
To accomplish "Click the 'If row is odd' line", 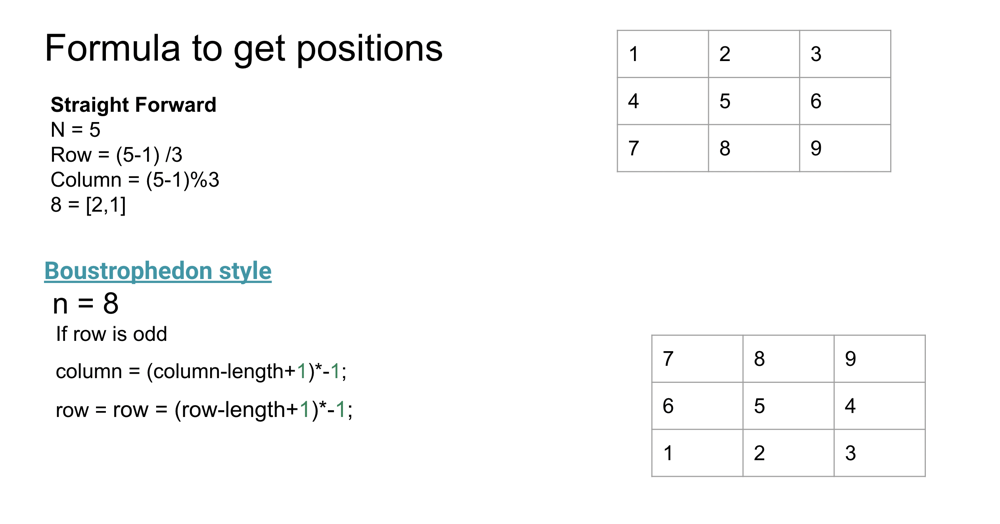I will [111, 334].
